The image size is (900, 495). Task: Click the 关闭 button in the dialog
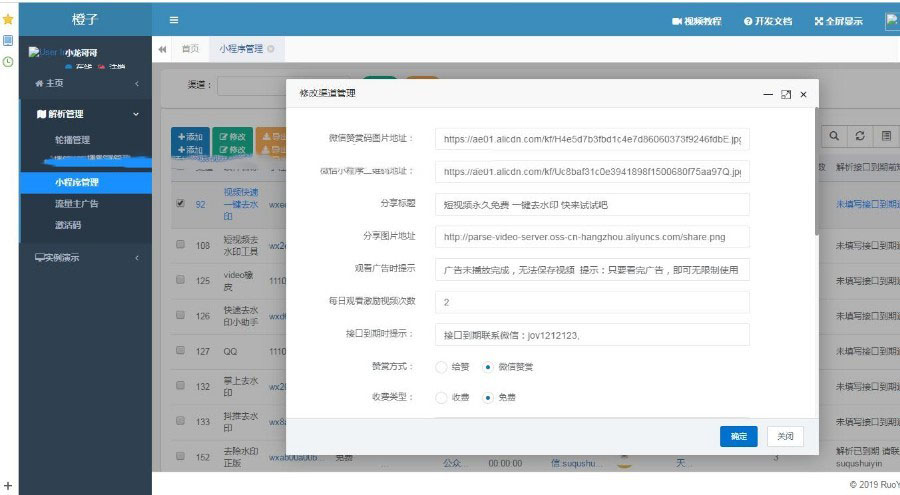(785, 436)
